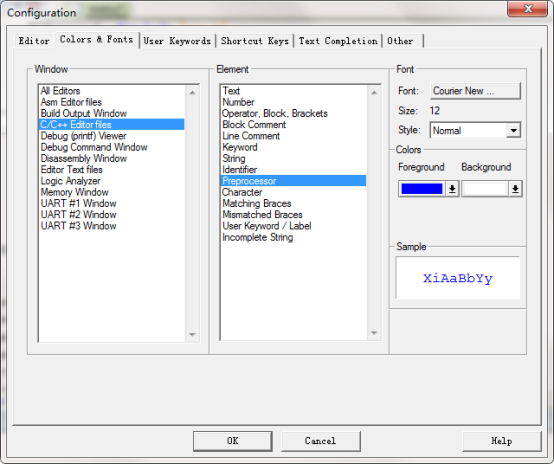
Task: Pick Debug (printf) Viewer entry
Action: pyautogui.click(x=112, y=136)
